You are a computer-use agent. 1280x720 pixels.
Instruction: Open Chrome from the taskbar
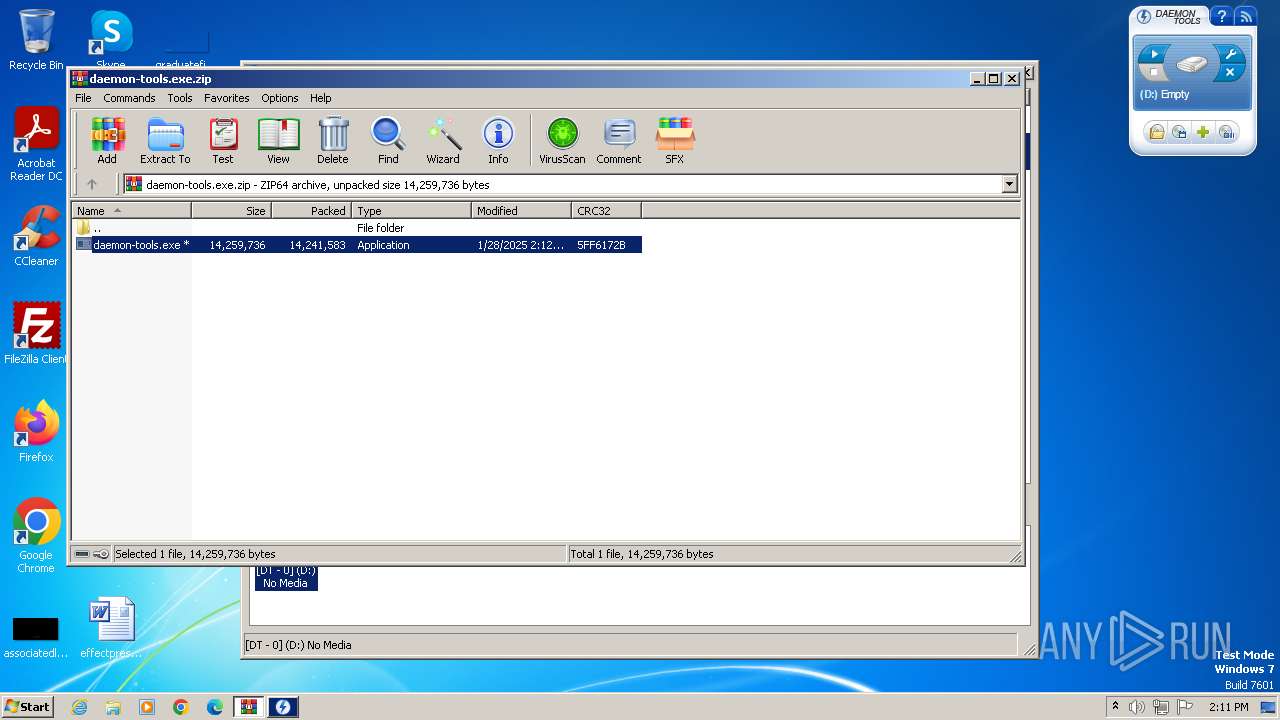click(x=180, y=707)
